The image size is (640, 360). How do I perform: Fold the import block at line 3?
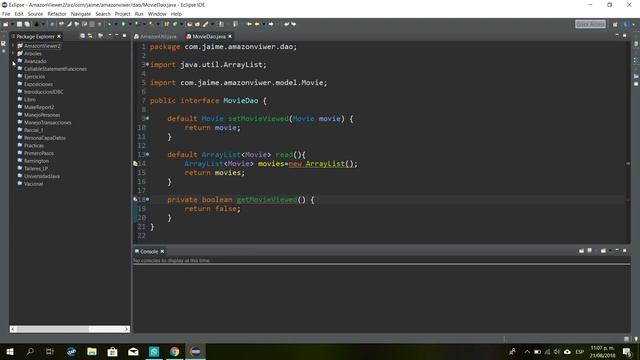tap(147, 64)
